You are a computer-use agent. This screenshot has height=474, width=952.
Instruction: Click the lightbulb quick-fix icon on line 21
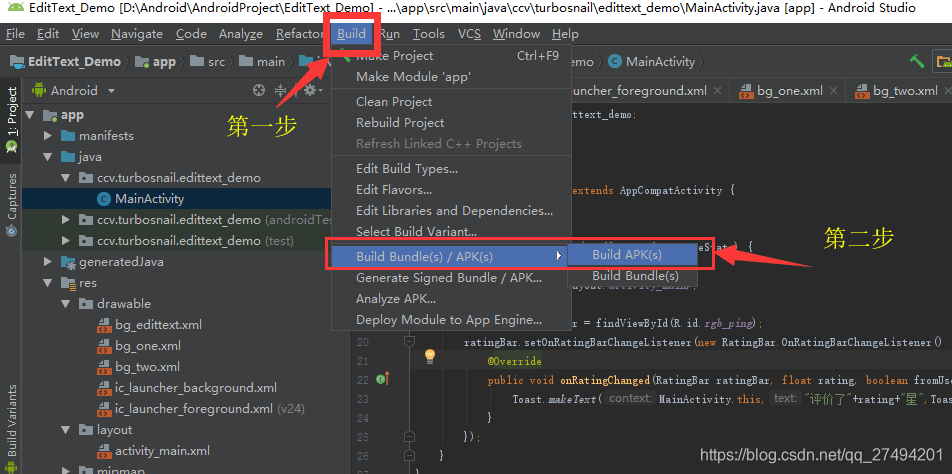(x=430, y=356)
